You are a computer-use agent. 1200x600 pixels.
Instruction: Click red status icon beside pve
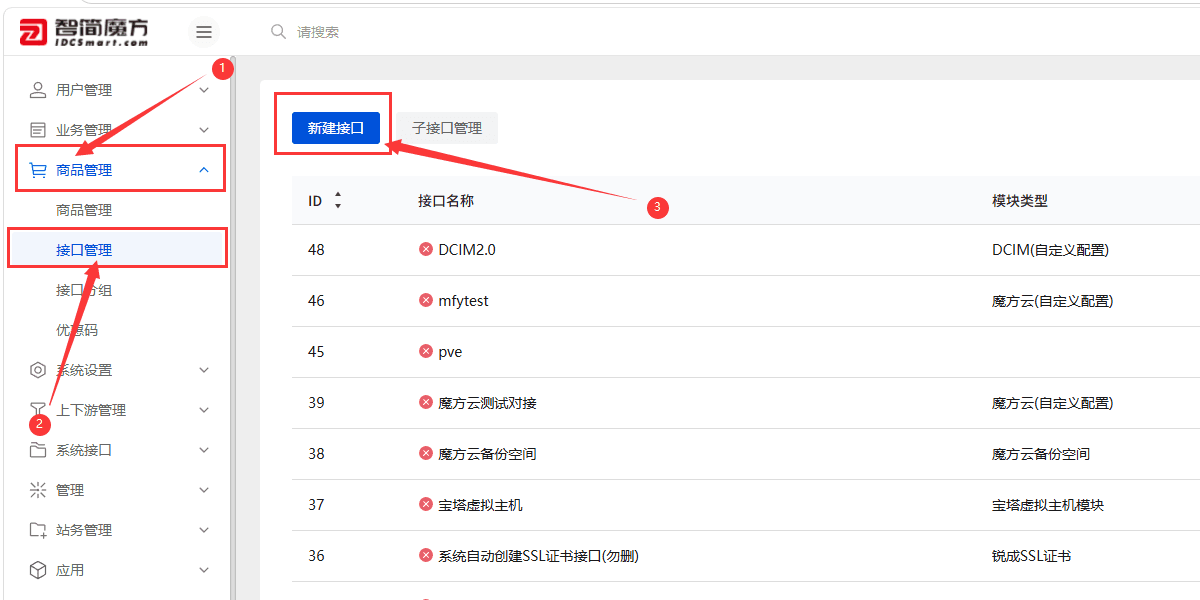point(426,352)
